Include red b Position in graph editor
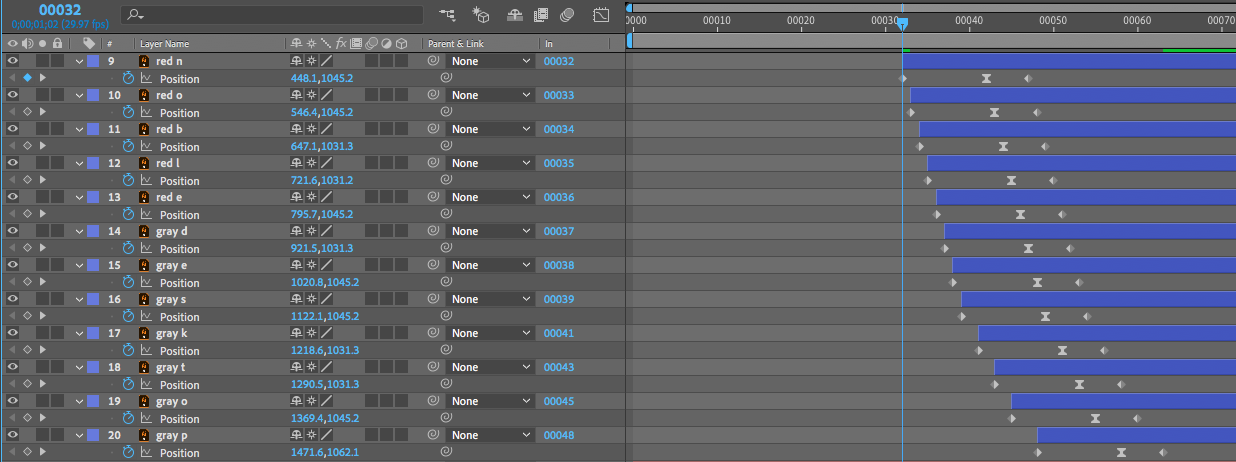Image resolution: width=1236 pixels, height=462 pixels. pyautogui.click(x=146, y=146)
